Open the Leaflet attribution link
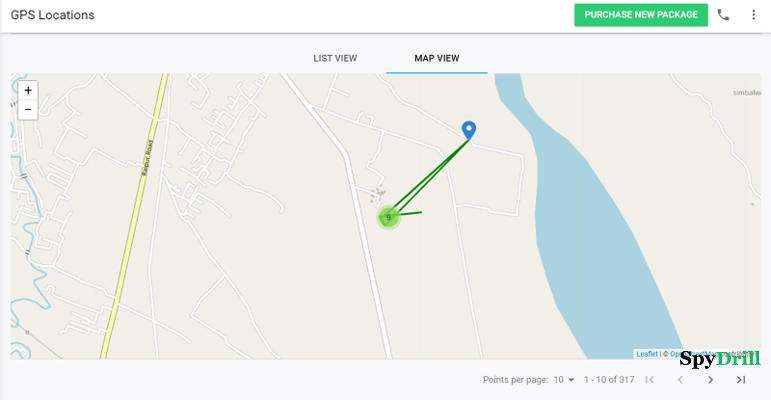Image resolution: width=771 pixels, height=400 pixels. pos(647,354)
